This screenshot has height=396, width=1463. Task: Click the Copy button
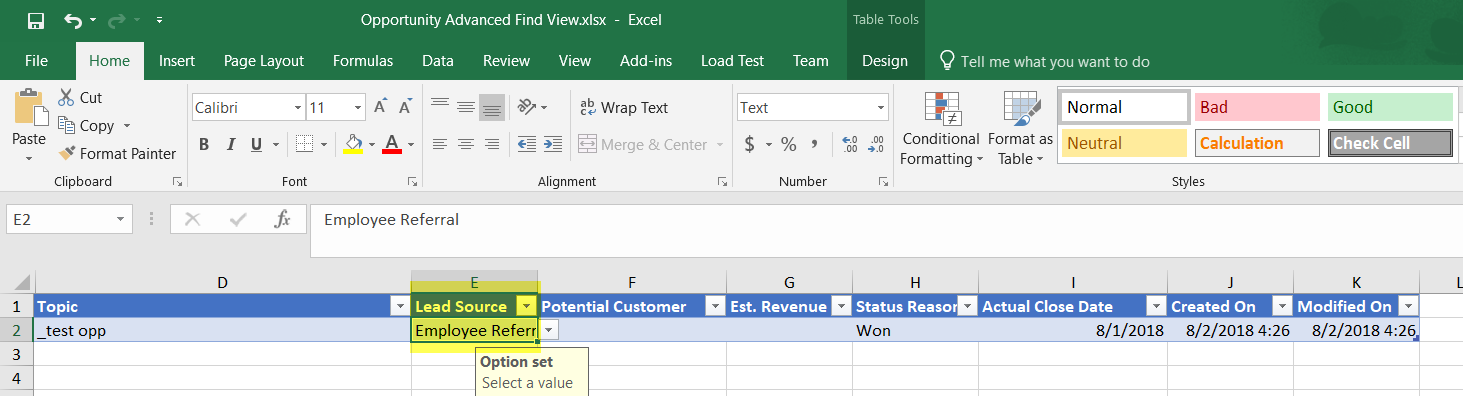tap(86, 126)
